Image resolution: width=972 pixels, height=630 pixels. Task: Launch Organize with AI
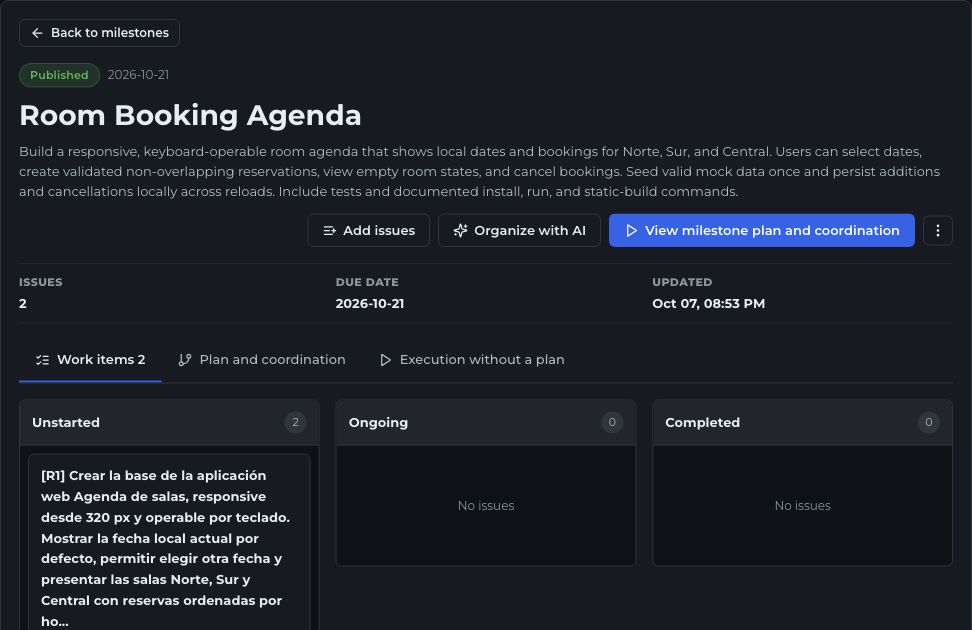pos(519,230)
